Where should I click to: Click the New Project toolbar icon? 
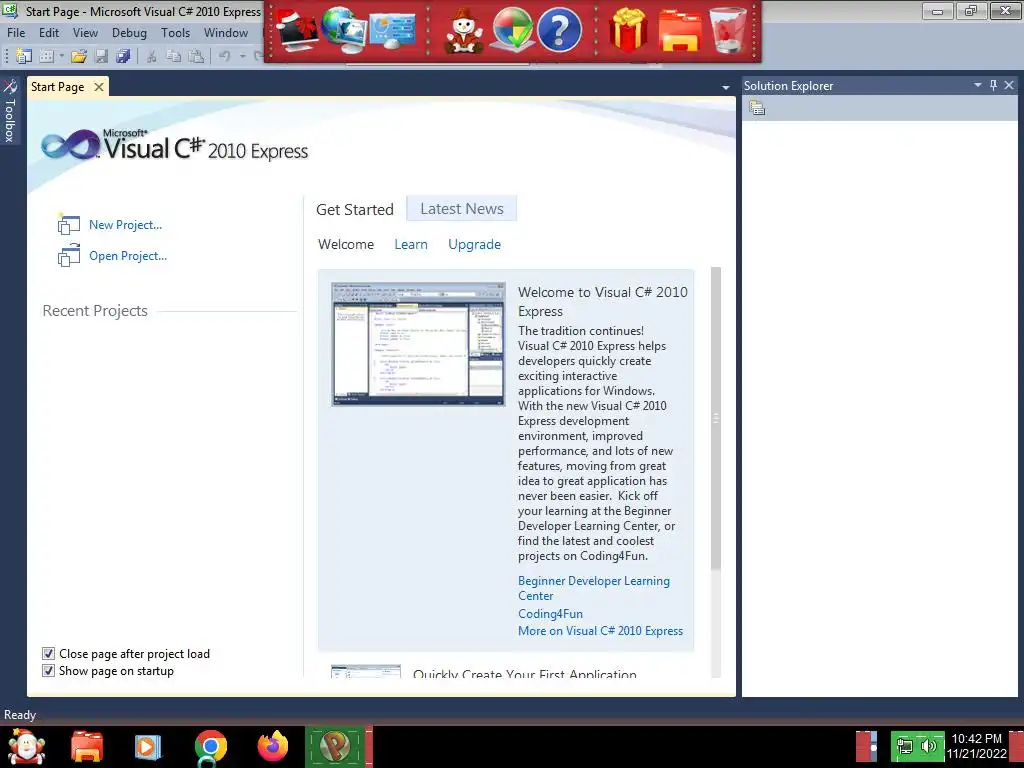(x=24, y=56)
